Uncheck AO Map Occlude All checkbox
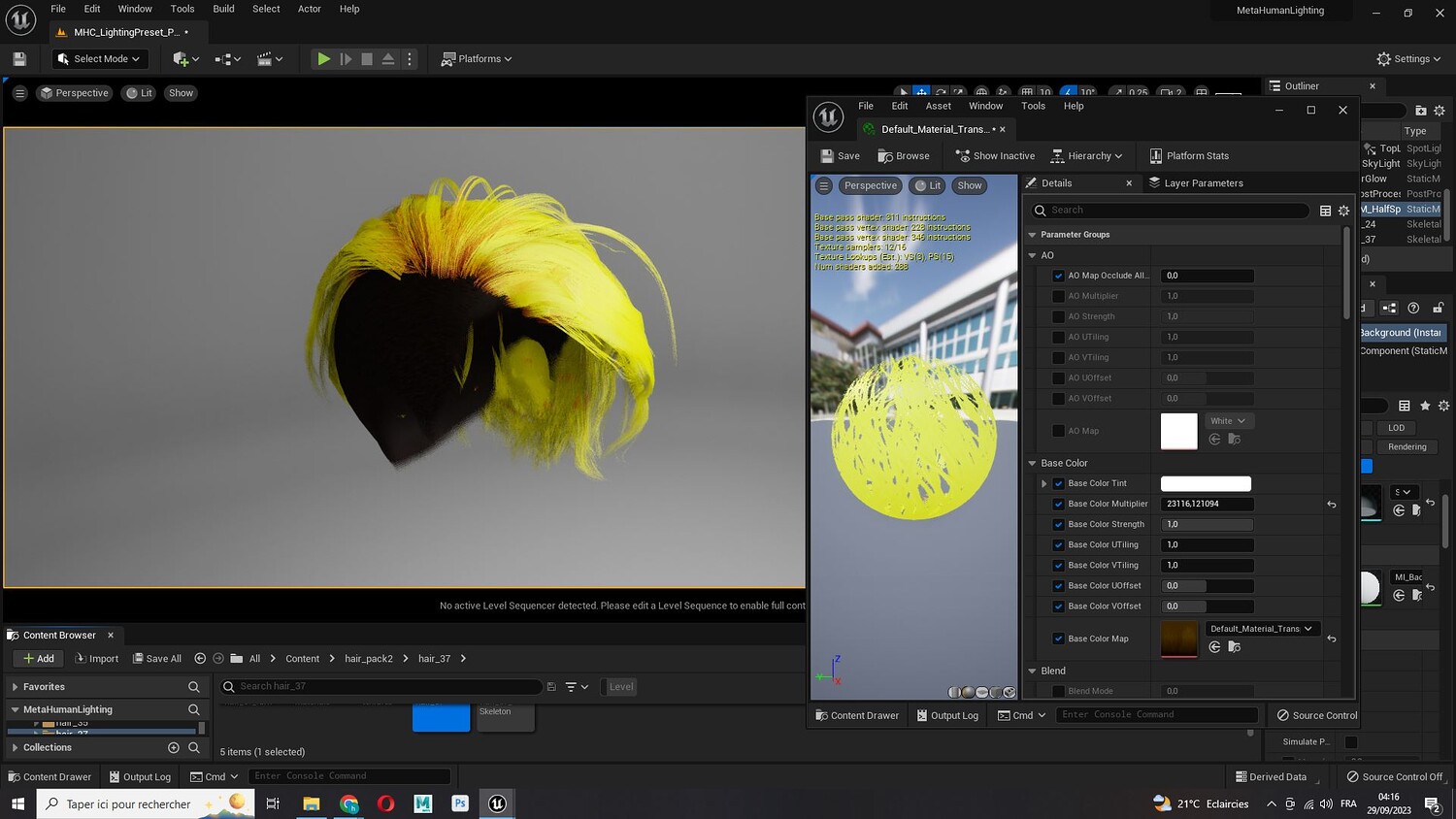Viewport: 1456px width, 819px height. pos(1059,276)
